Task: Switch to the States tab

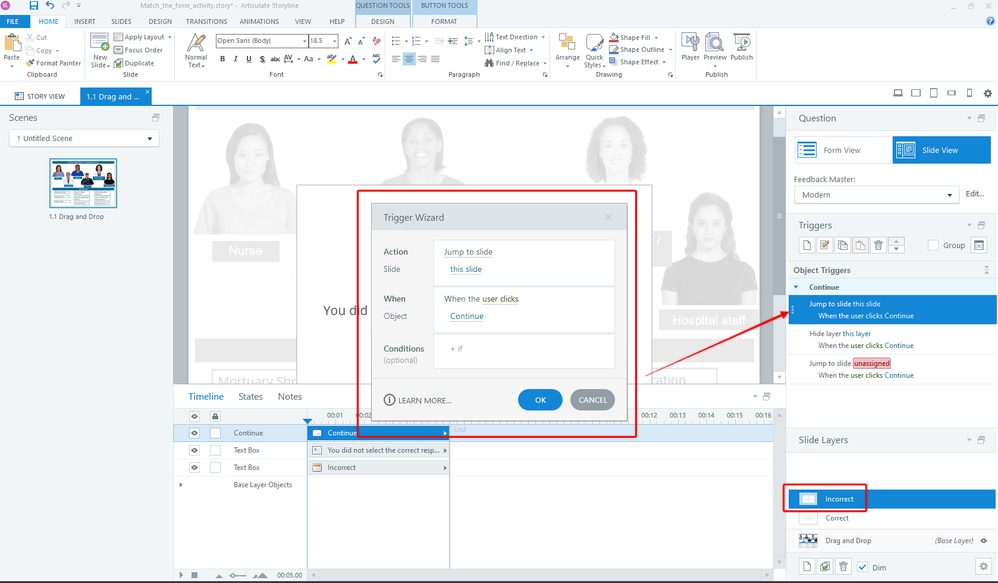Action: click(x=250, y=397)
